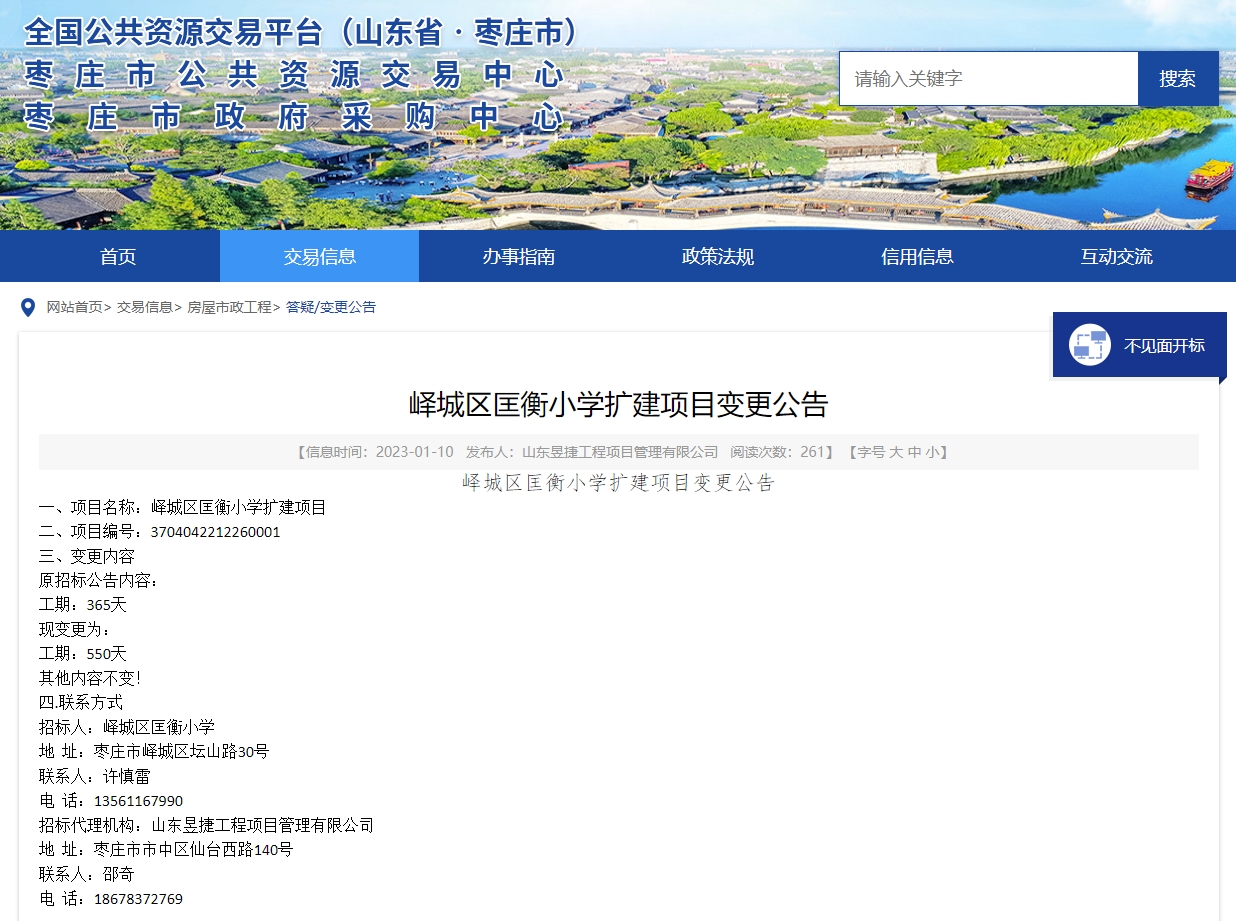
Task: Open 信用信息 navigation item
Action: click(x=917, y=256)
